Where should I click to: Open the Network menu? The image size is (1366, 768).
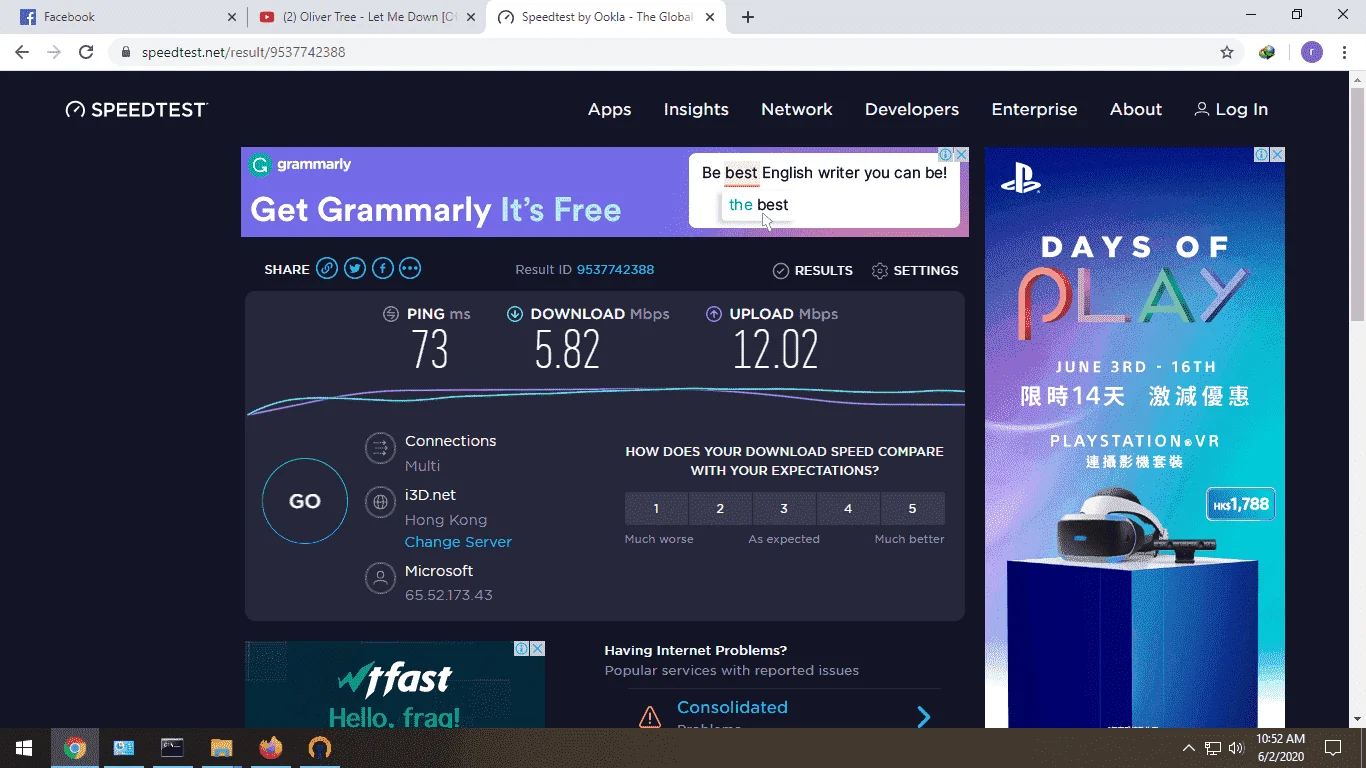pos(797,109)
